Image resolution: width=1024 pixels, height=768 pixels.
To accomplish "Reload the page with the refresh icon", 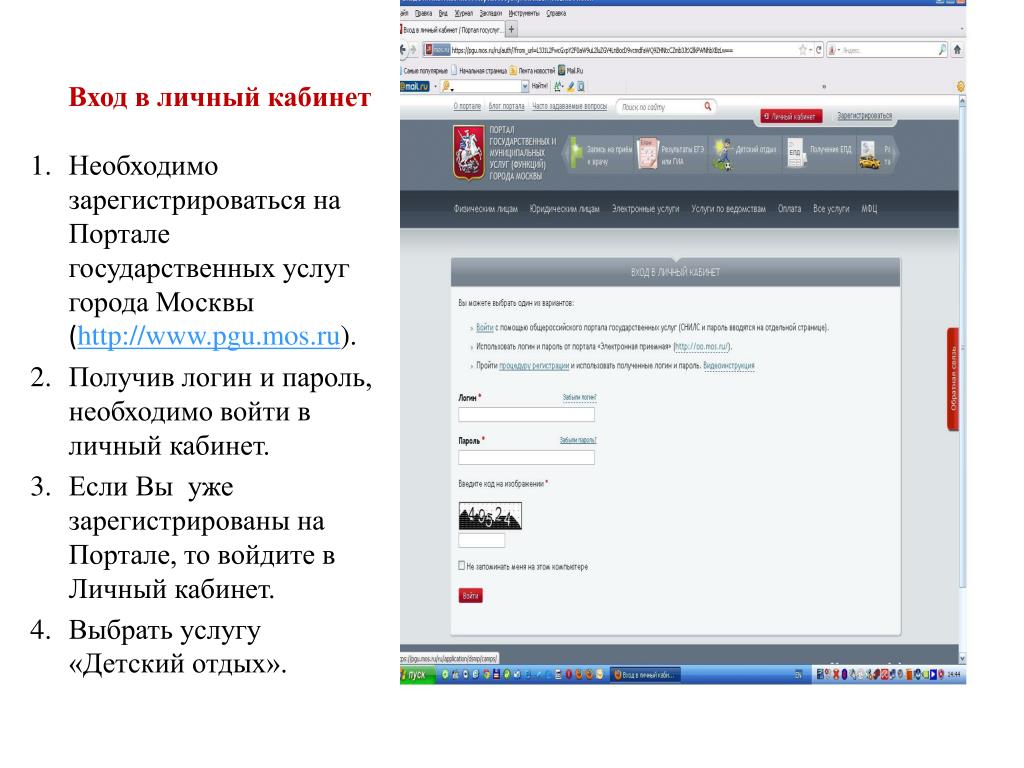I will [818, 50].
